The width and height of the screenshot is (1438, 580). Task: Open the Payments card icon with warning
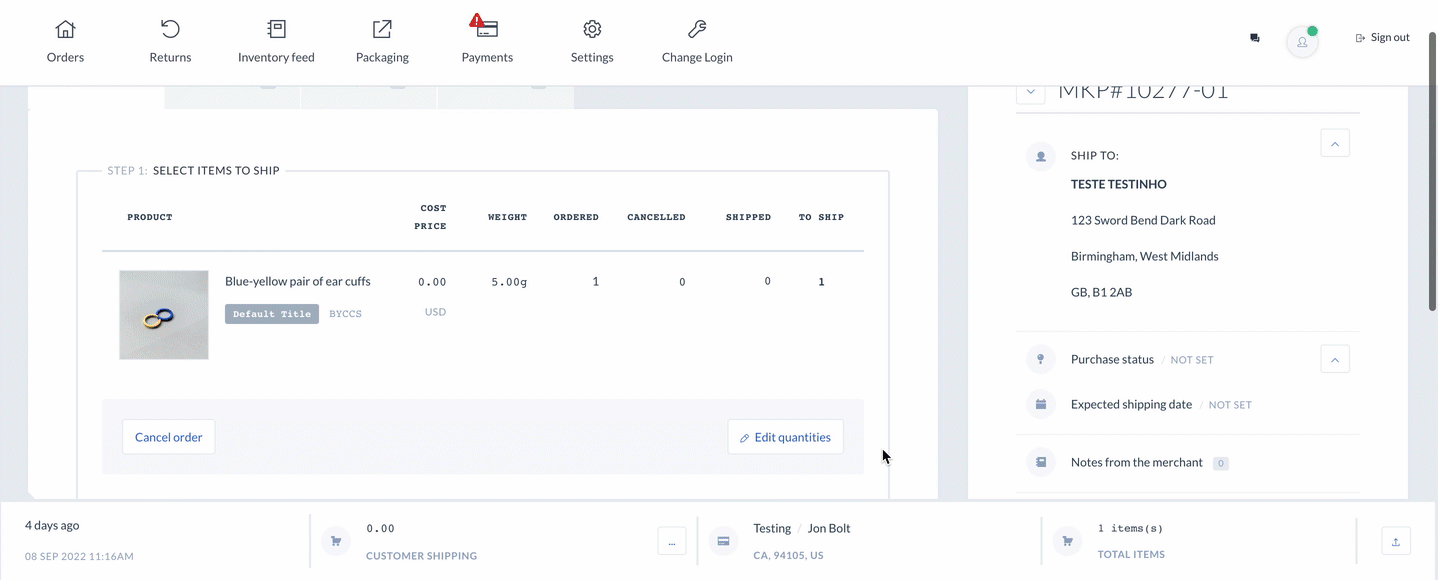tap(486, 27)
